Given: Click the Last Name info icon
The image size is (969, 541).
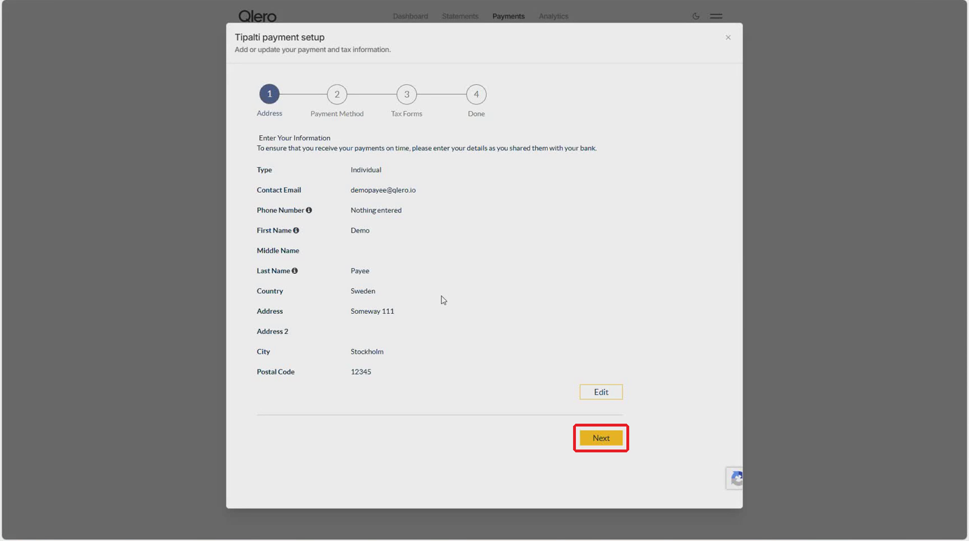Looking at the screenshot, I should point(295,271).
